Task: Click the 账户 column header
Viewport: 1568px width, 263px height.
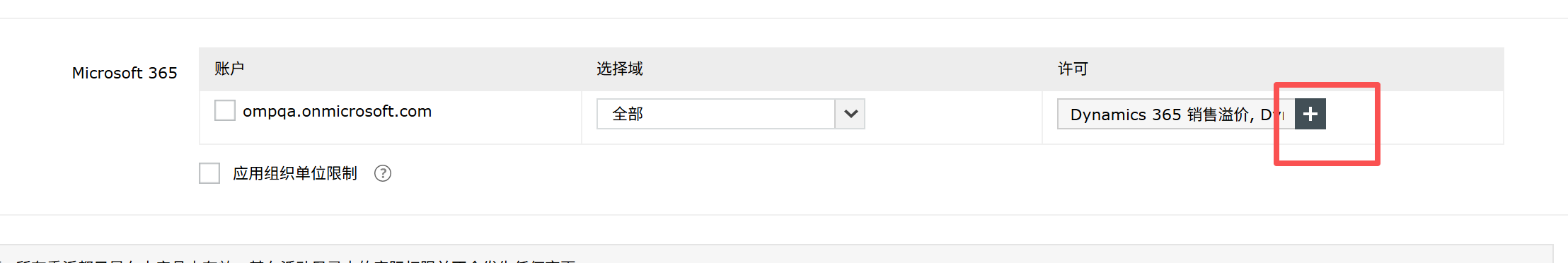Action: click(x=229, y=69)
